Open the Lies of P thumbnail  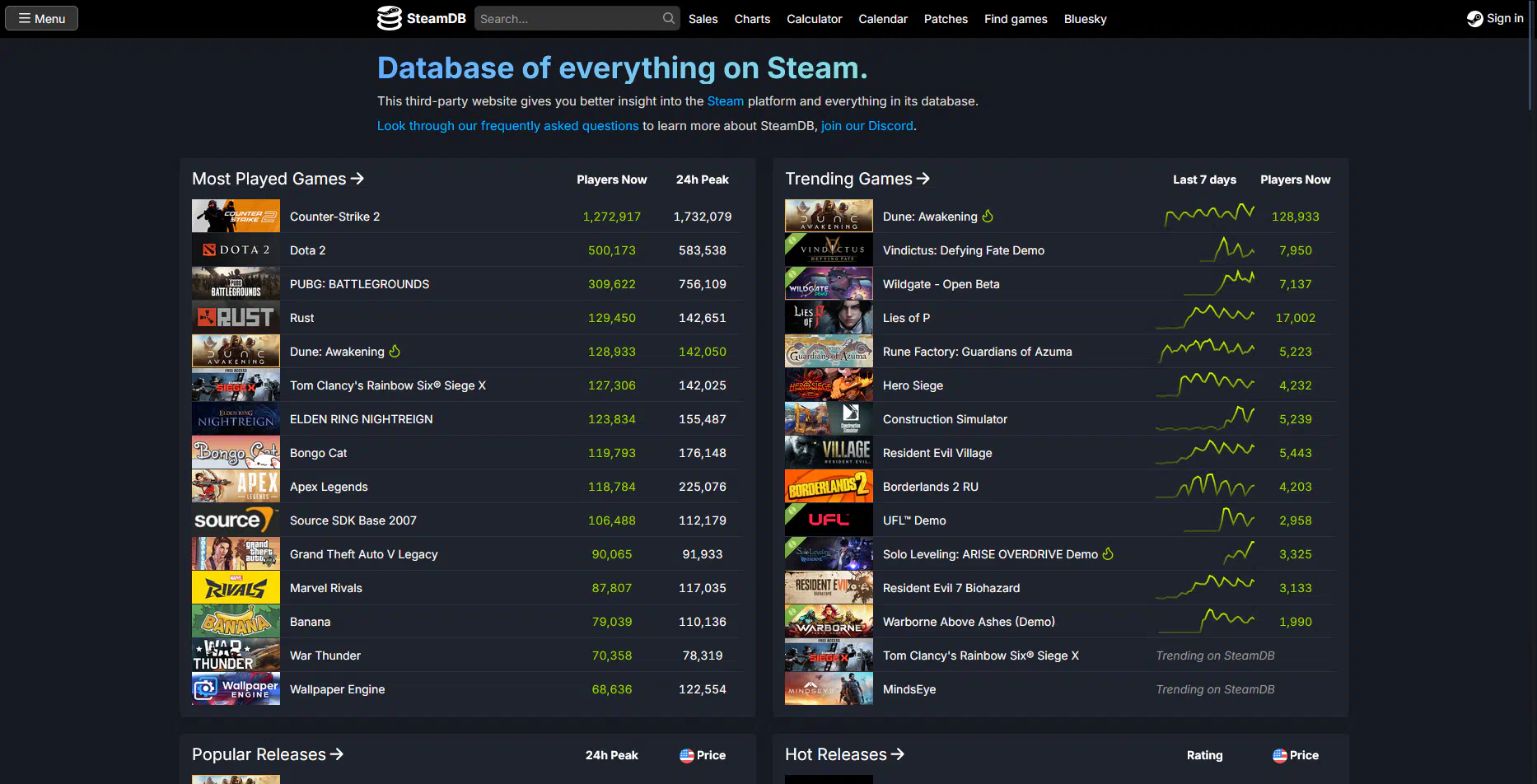tap(829, 317)
